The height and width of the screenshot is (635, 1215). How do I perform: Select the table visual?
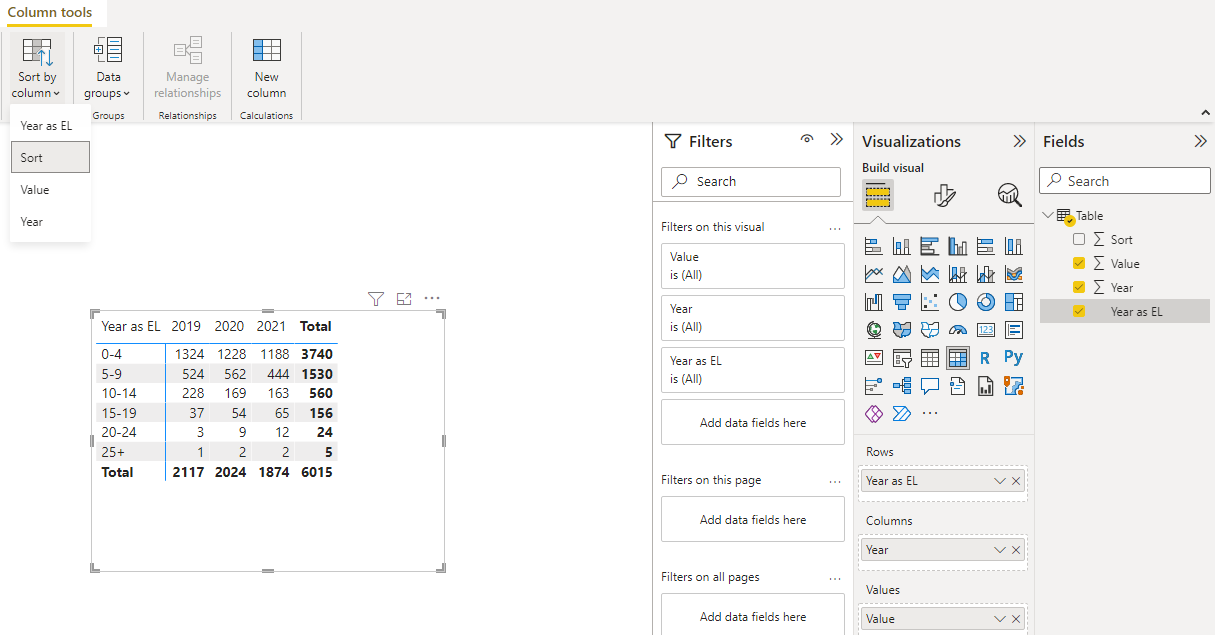(x=929, y=358)
